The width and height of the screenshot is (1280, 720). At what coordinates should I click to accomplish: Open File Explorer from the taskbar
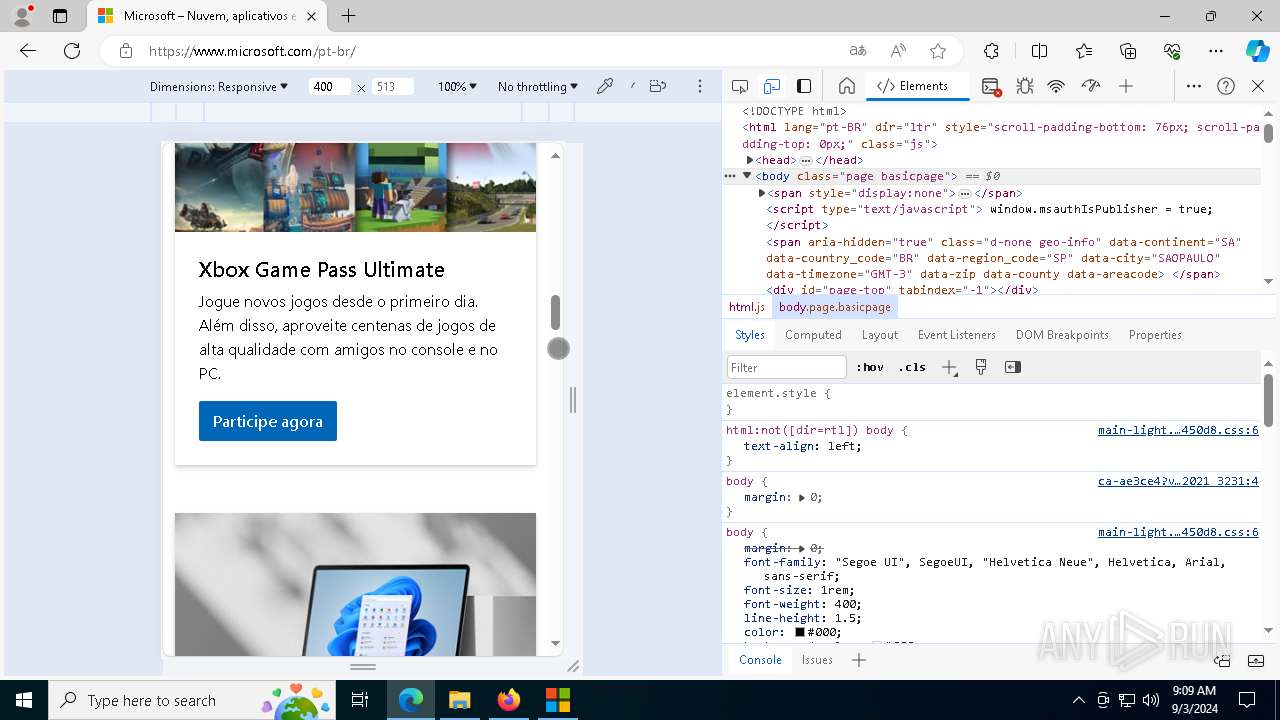pos(459,700)
